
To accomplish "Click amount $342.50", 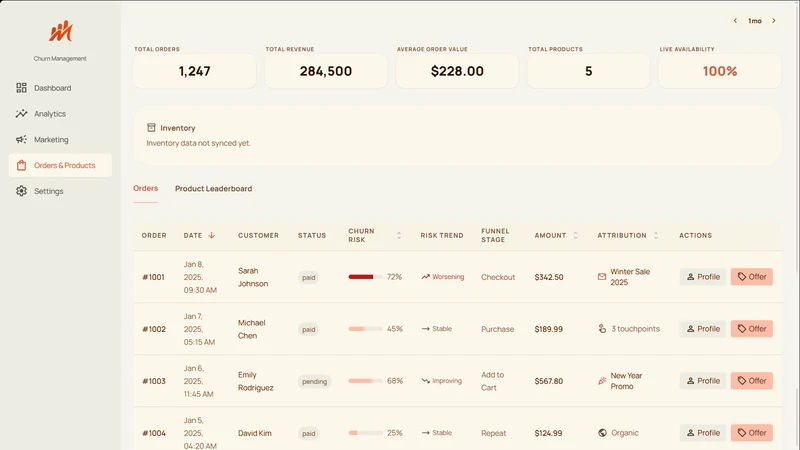I will coord(549,277).
